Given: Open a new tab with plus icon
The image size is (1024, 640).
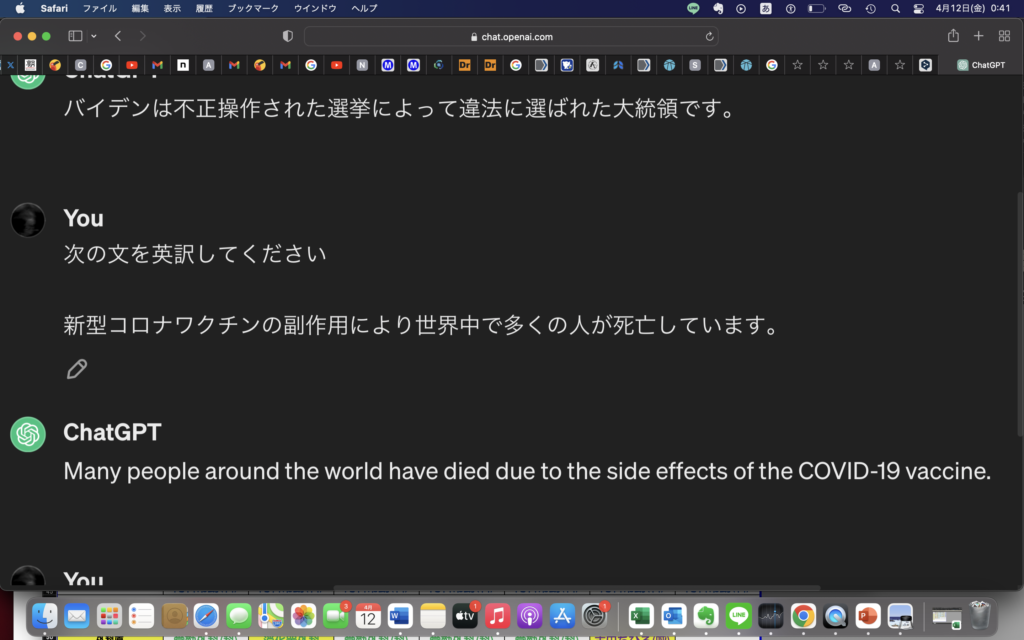Looking at the screenshot, I should 979,36.
